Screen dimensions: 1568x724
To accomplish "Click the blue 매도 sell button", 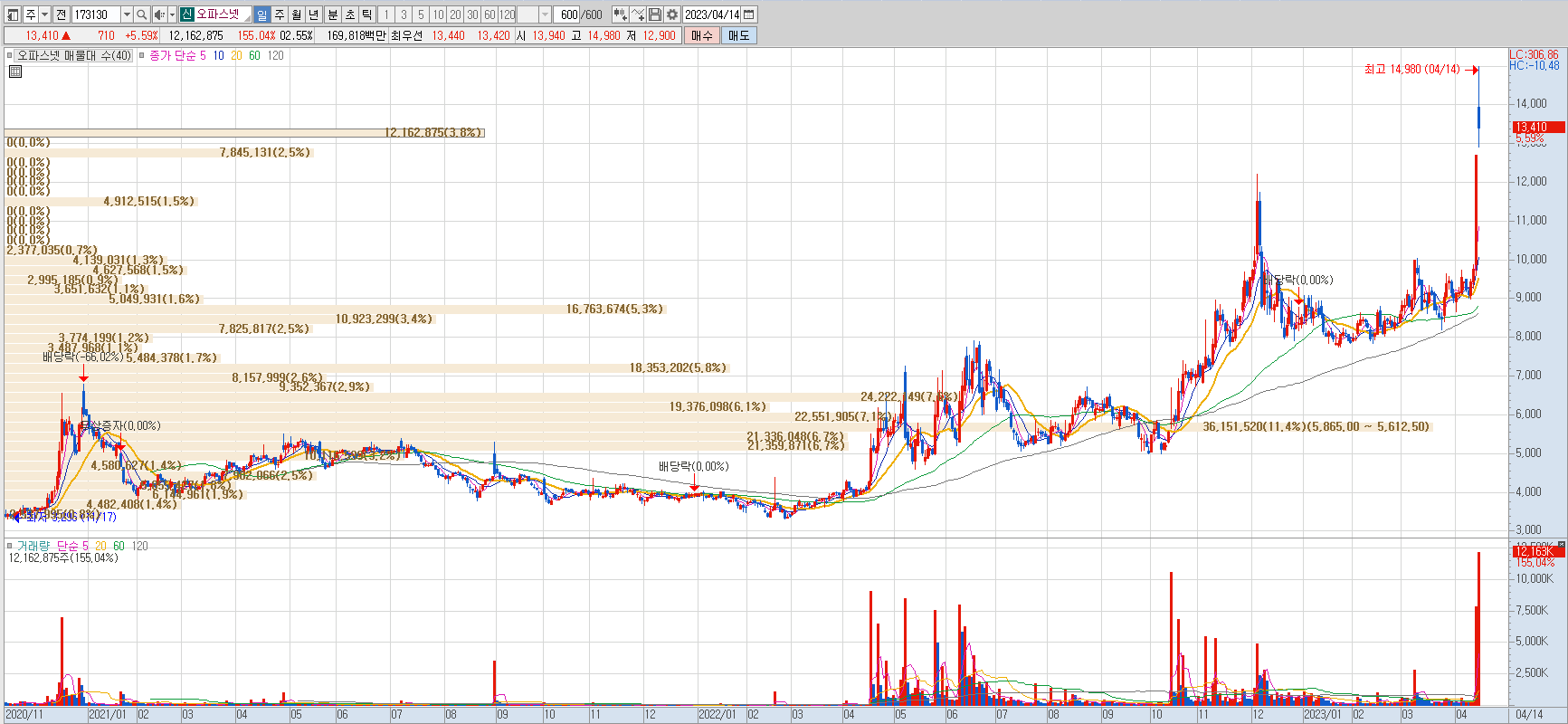I will tap(739, 35).
